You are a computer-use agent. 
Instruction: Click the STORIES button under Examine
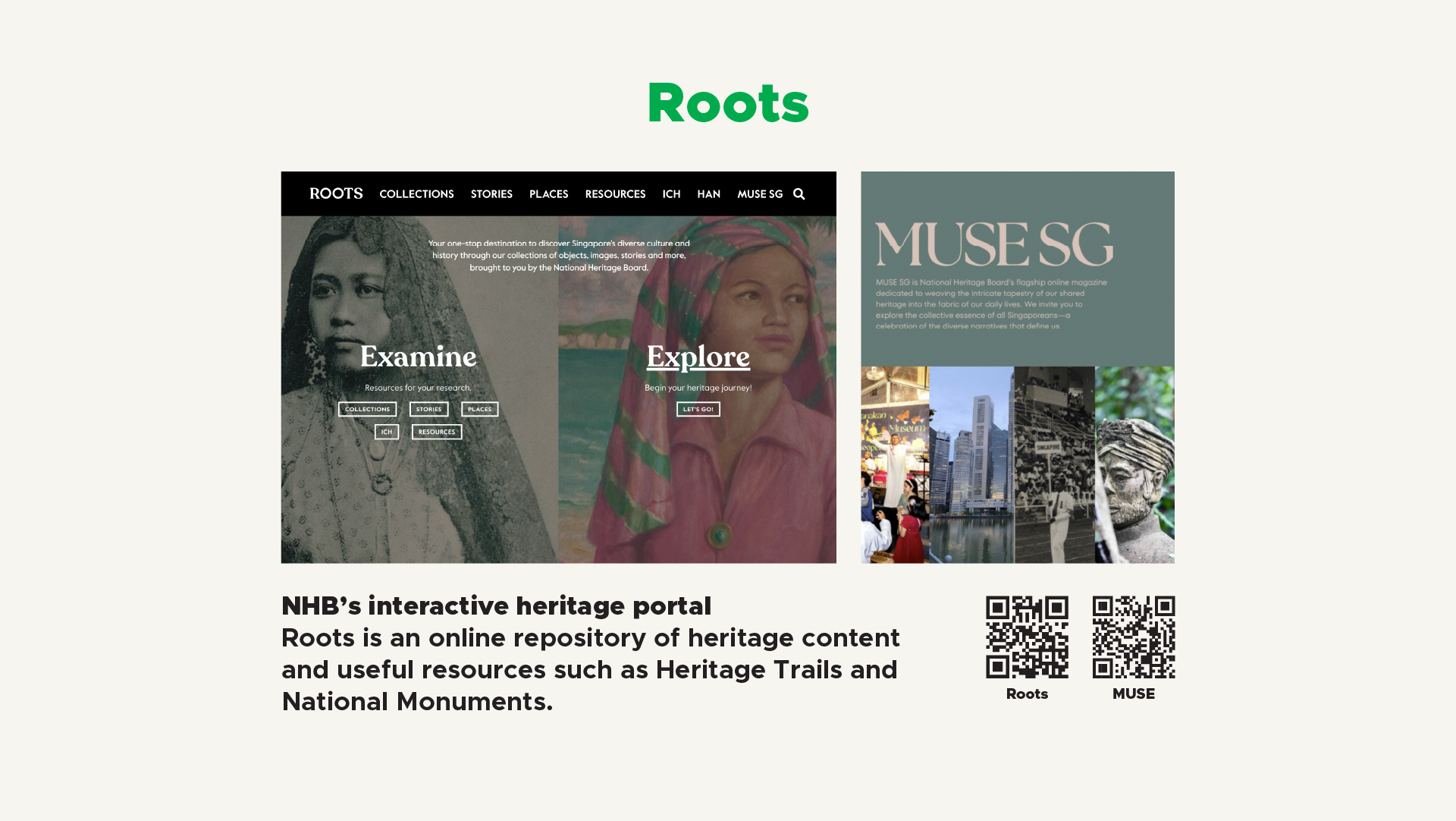[428, 409]
